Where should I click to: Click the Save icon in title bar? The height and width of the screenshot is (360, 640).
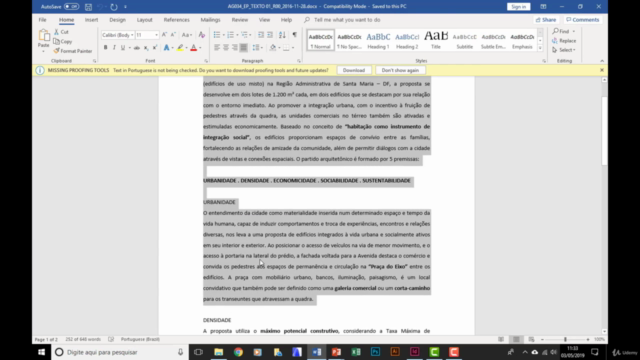tap(88, 7)
